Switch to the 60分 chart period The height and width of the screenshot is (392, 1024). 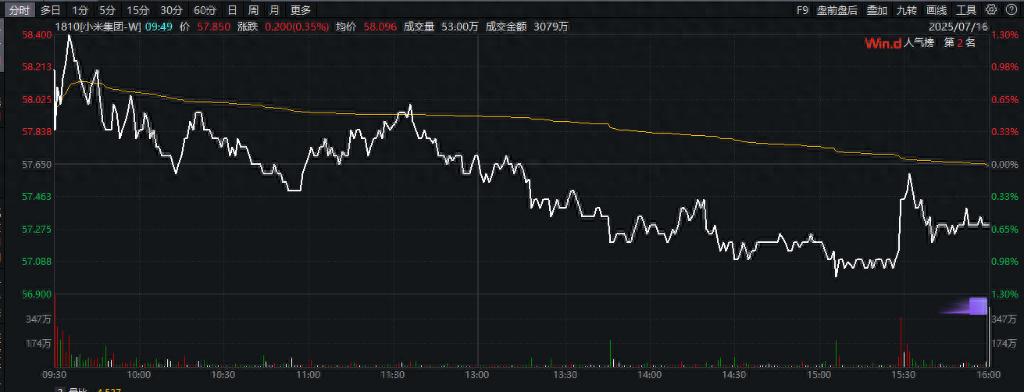[x=204, y=10]
